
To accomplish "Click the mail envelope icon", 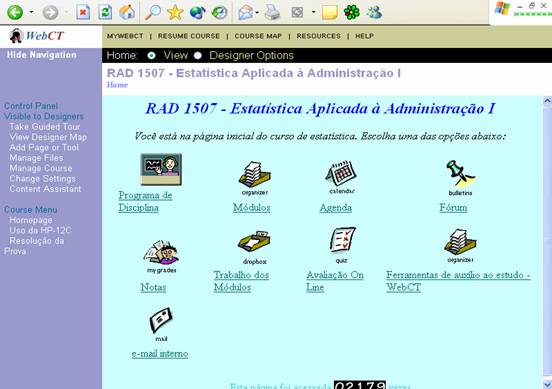I will pyautogui.click(x=161, y=320).
